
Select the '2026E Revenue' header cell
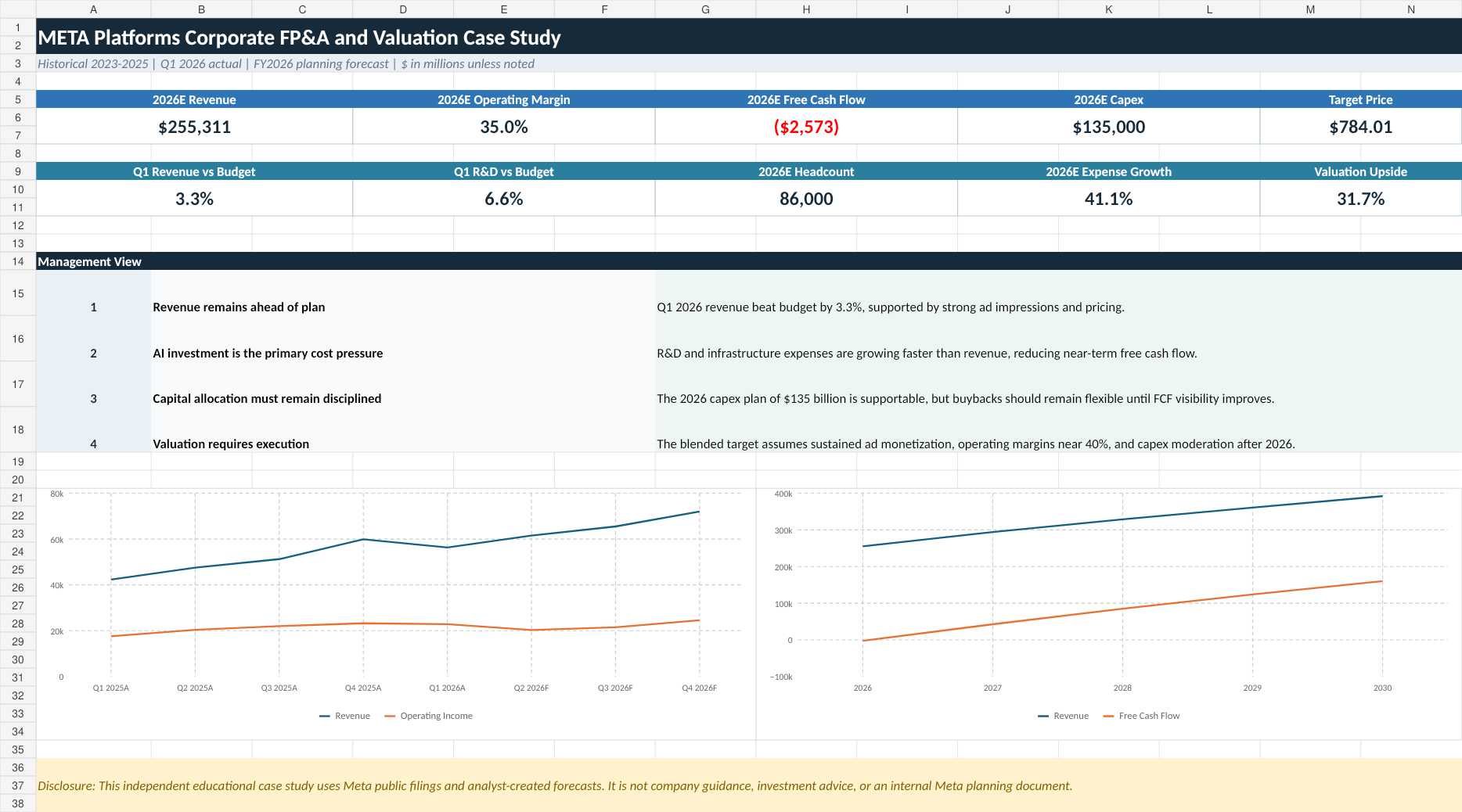pos(194,99)
